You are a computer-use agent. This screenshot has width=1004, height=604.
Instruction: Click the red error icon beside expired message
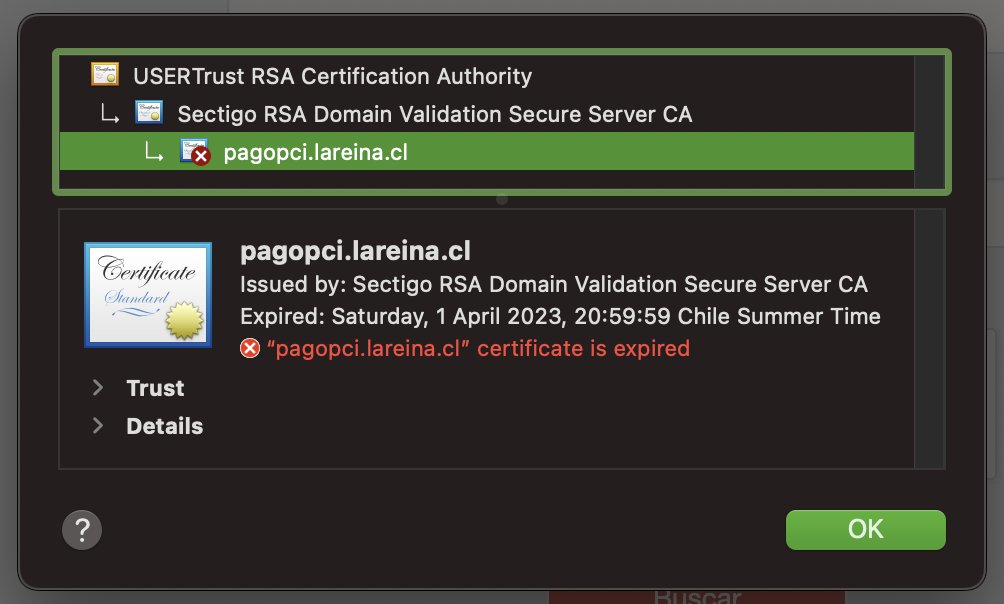(x=250, y=348)
